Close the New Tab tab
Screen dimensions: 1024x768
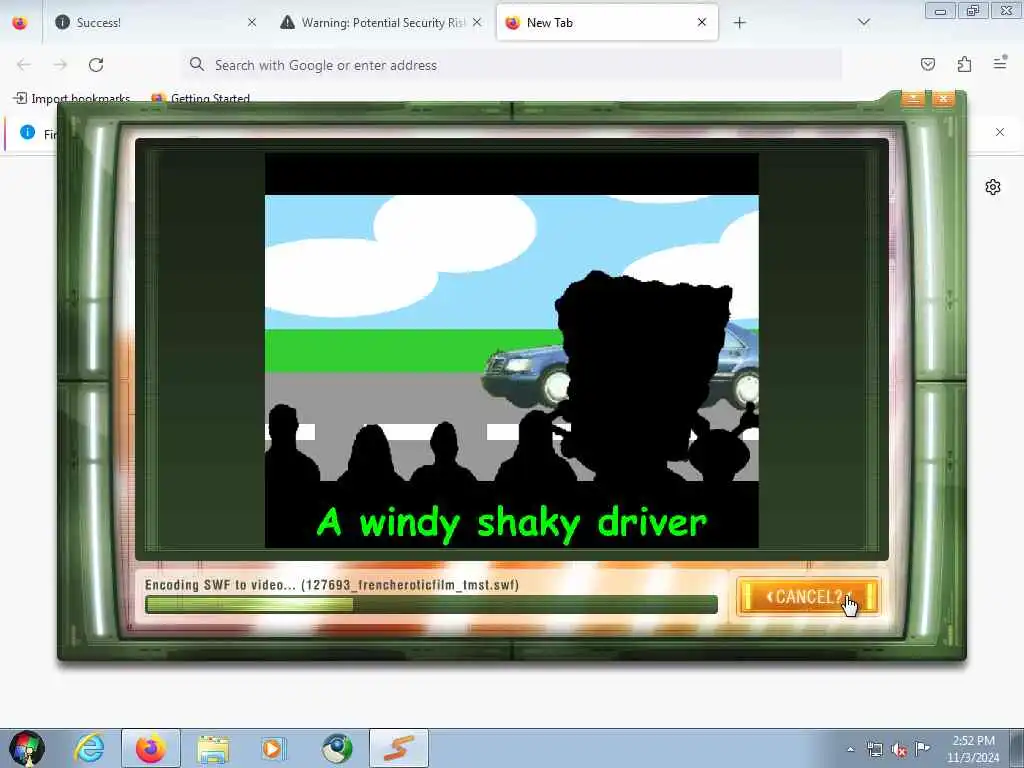[x=701, y=22]
